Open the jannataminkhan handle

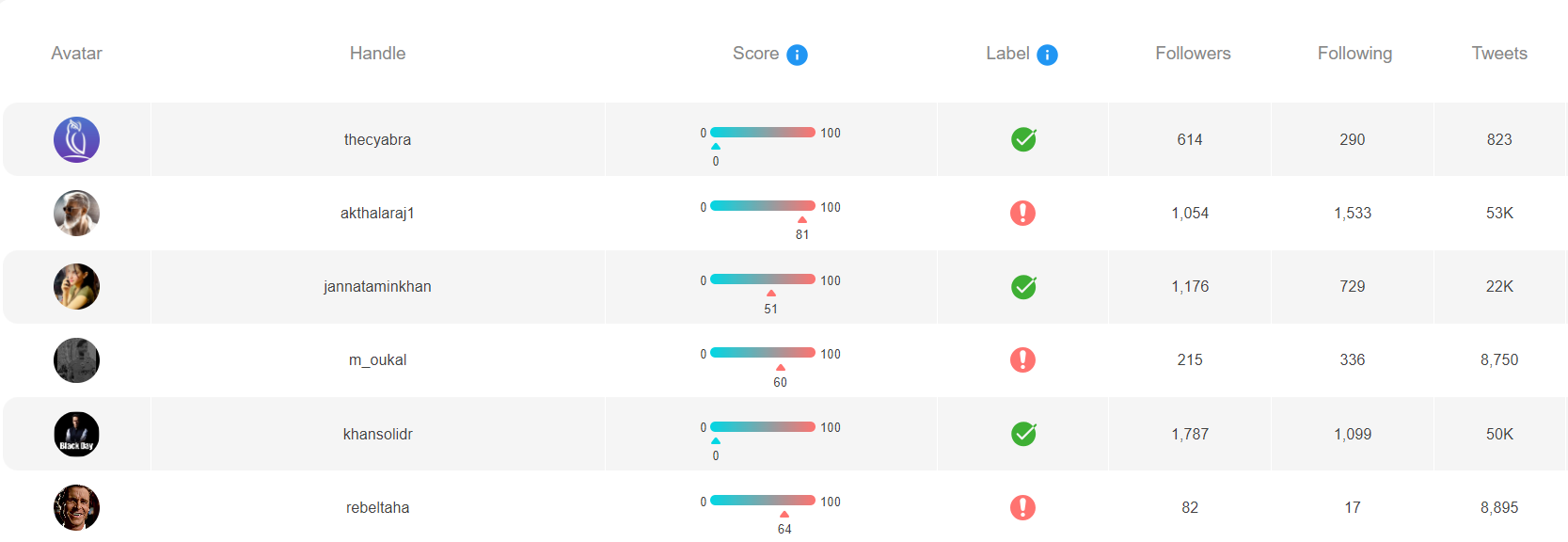377,286
